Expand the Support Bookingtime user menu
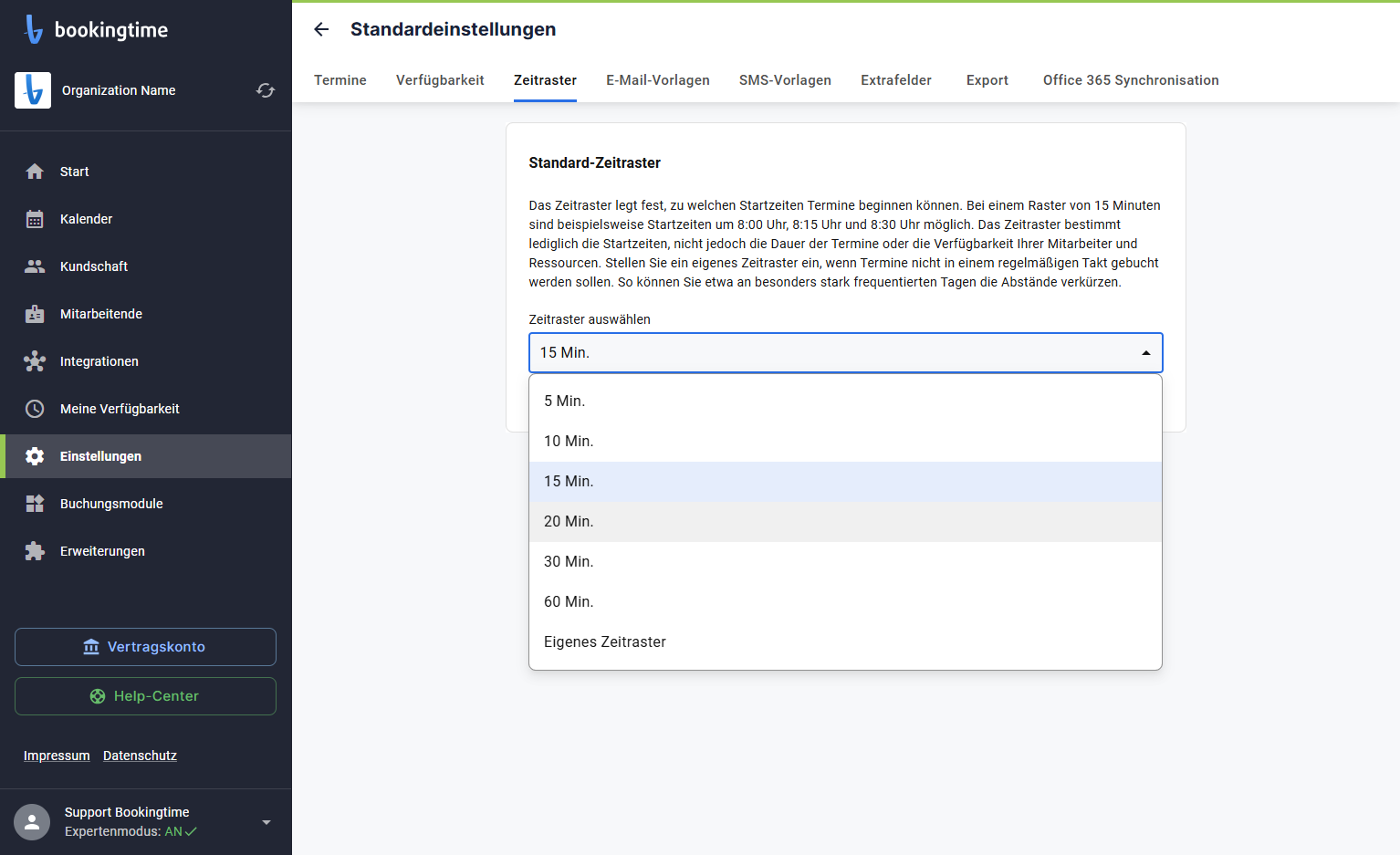 click(266, 822)
